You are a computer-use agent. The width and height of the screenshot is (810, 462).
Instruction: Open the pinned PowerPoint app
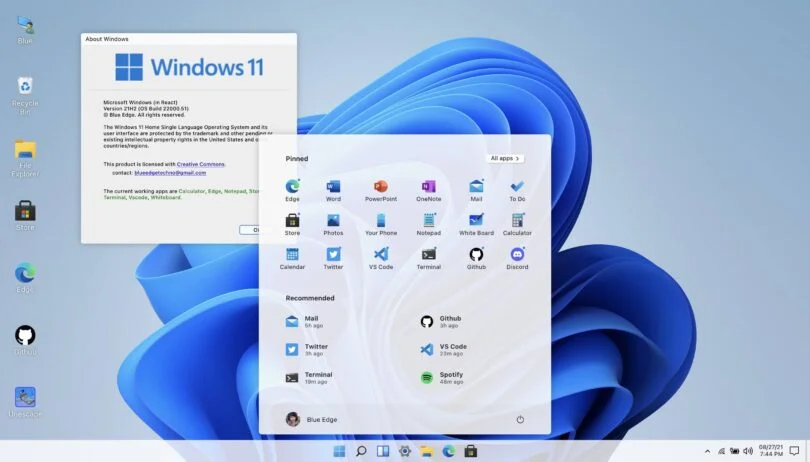[x=381, y=190]
